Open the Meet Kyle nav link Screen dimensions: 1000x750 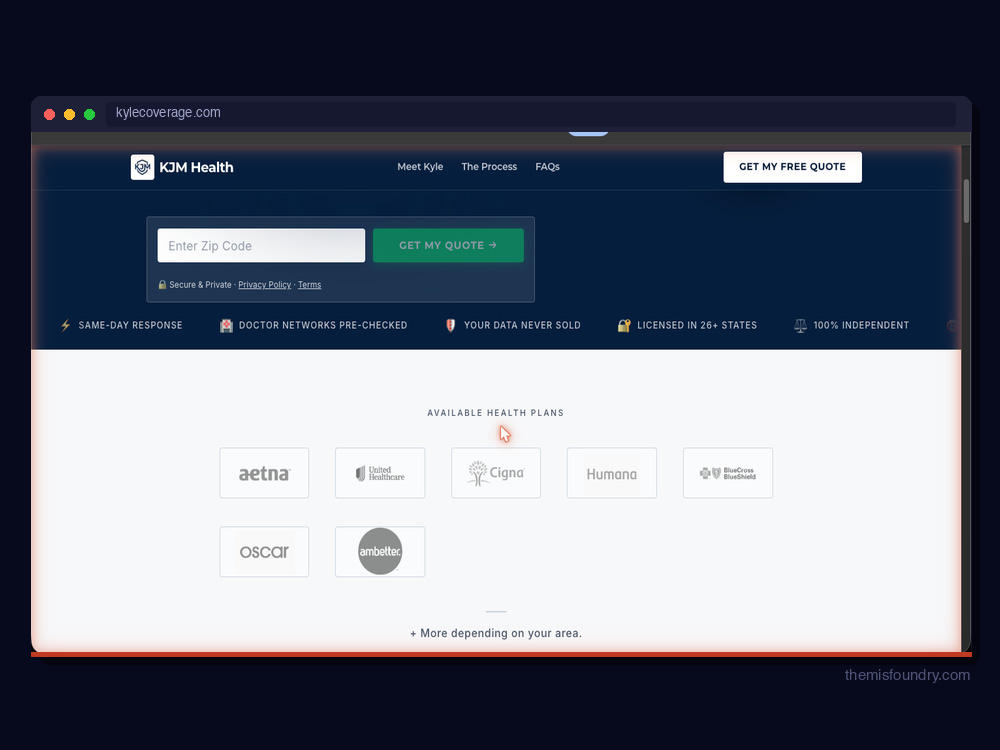point(420,166)
